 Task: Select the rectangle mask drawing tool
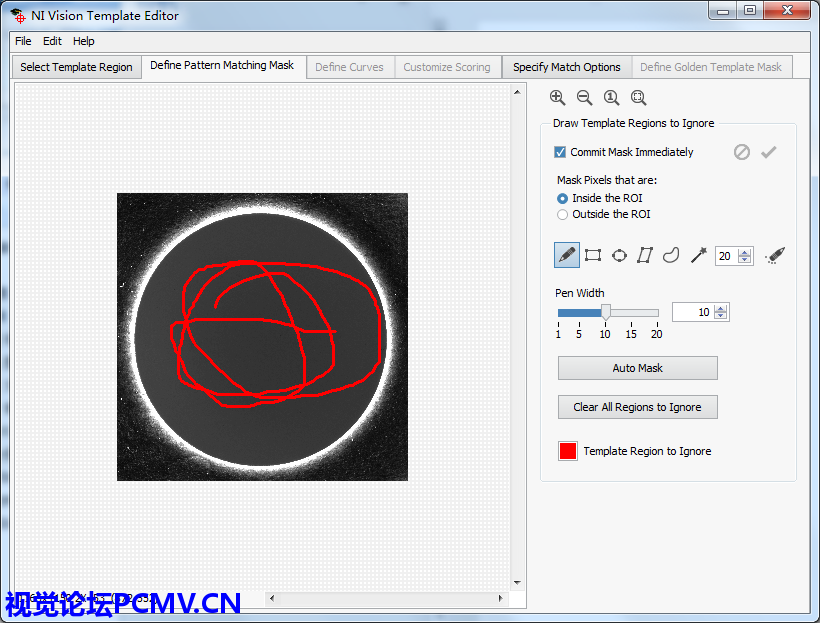(593, 255)
